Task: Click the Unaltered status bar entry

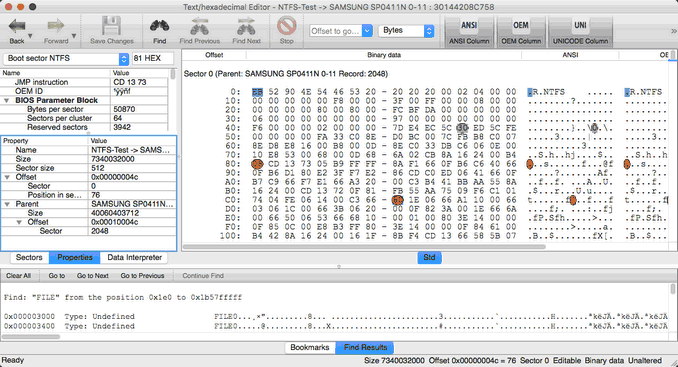Action: point(645,361)
